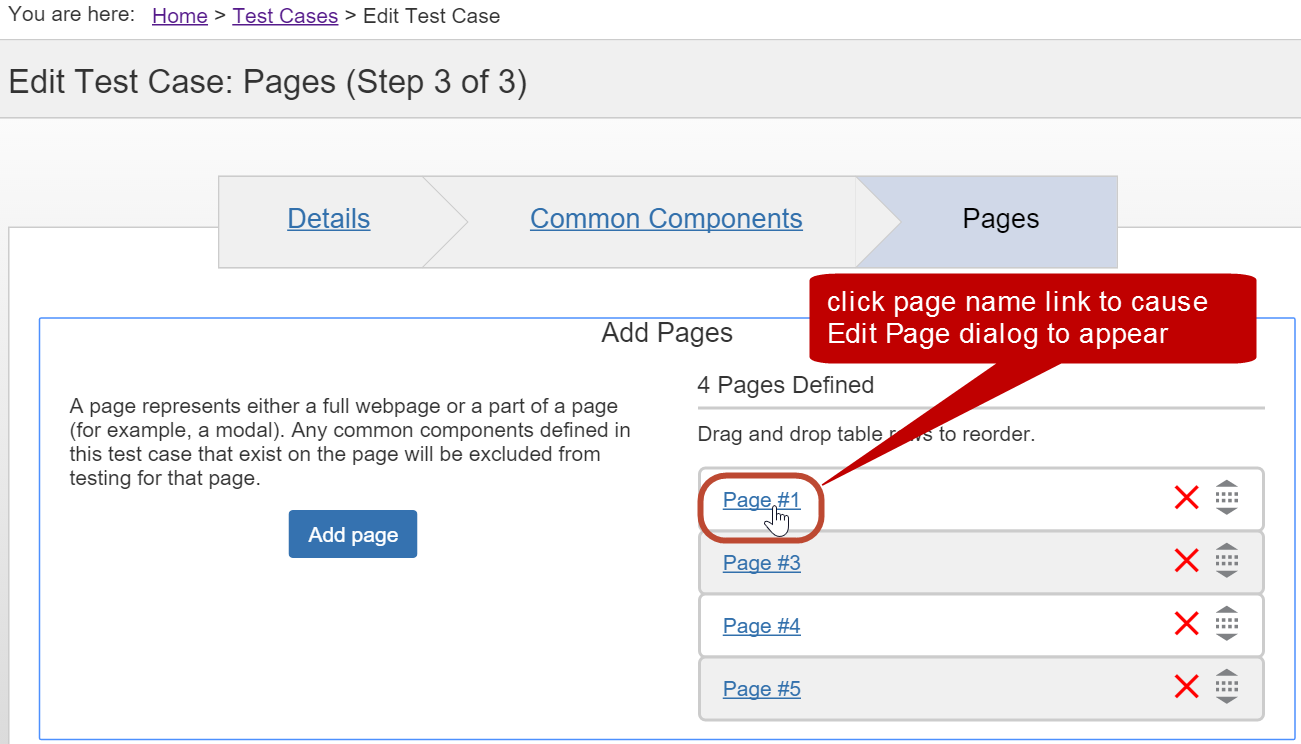The height and width of the screenshot is (744, 1301).
Task: Open the Common Components tab
Action: pyautogui.click(x=666, y=218)
